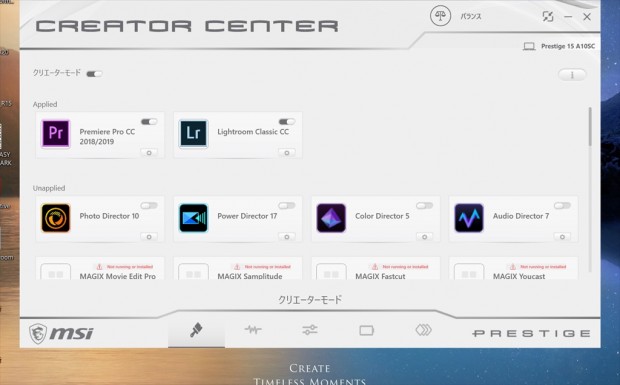Click the MAGIX Samplitude label
Screen dimensions: 620x385
[250, 276]
